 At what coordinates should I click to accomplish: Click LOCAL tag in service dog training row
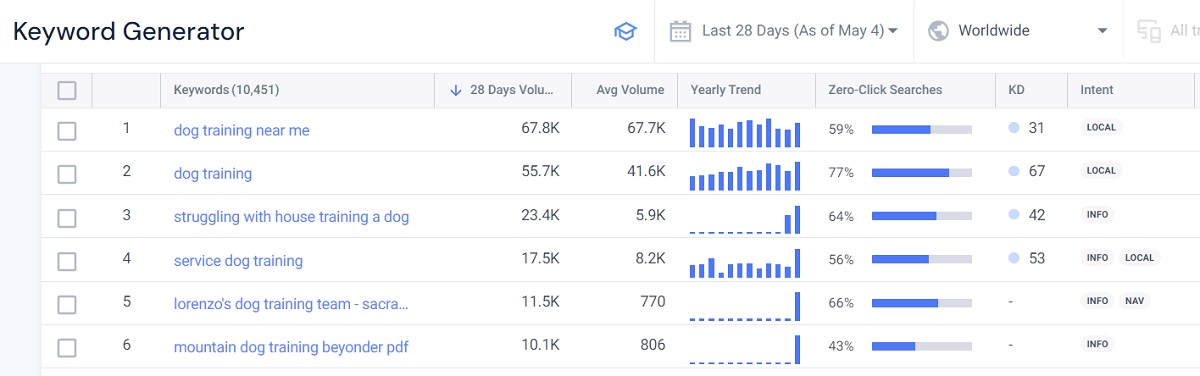click(x=1139, y=258)
